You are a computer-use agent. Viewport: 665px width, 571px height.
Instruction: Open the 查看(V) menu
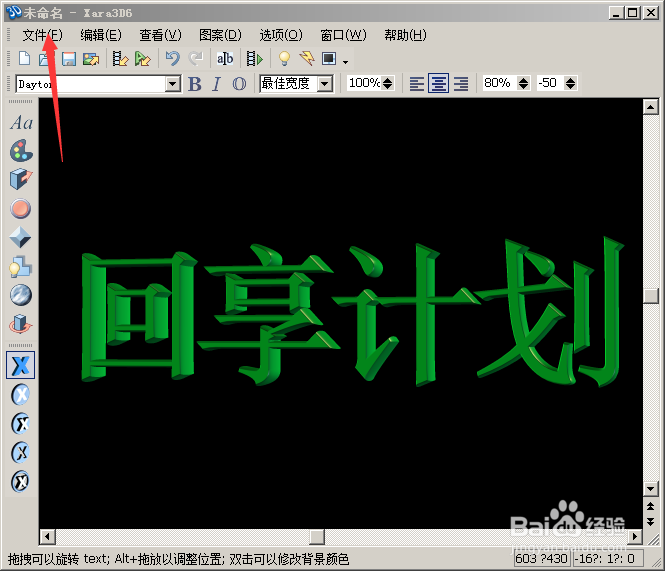[160, 35]
